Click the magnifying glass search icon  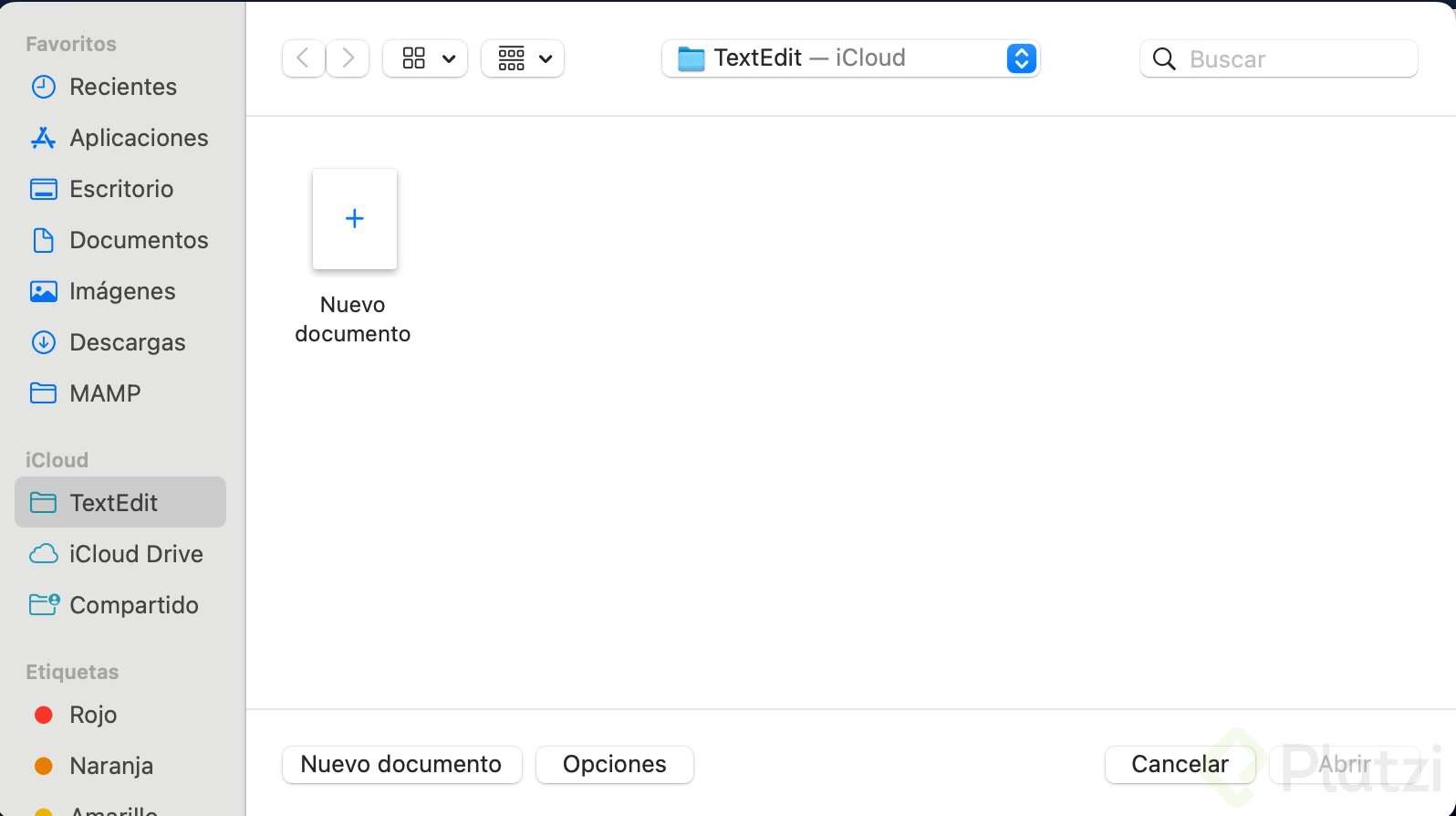point(1164,59)
